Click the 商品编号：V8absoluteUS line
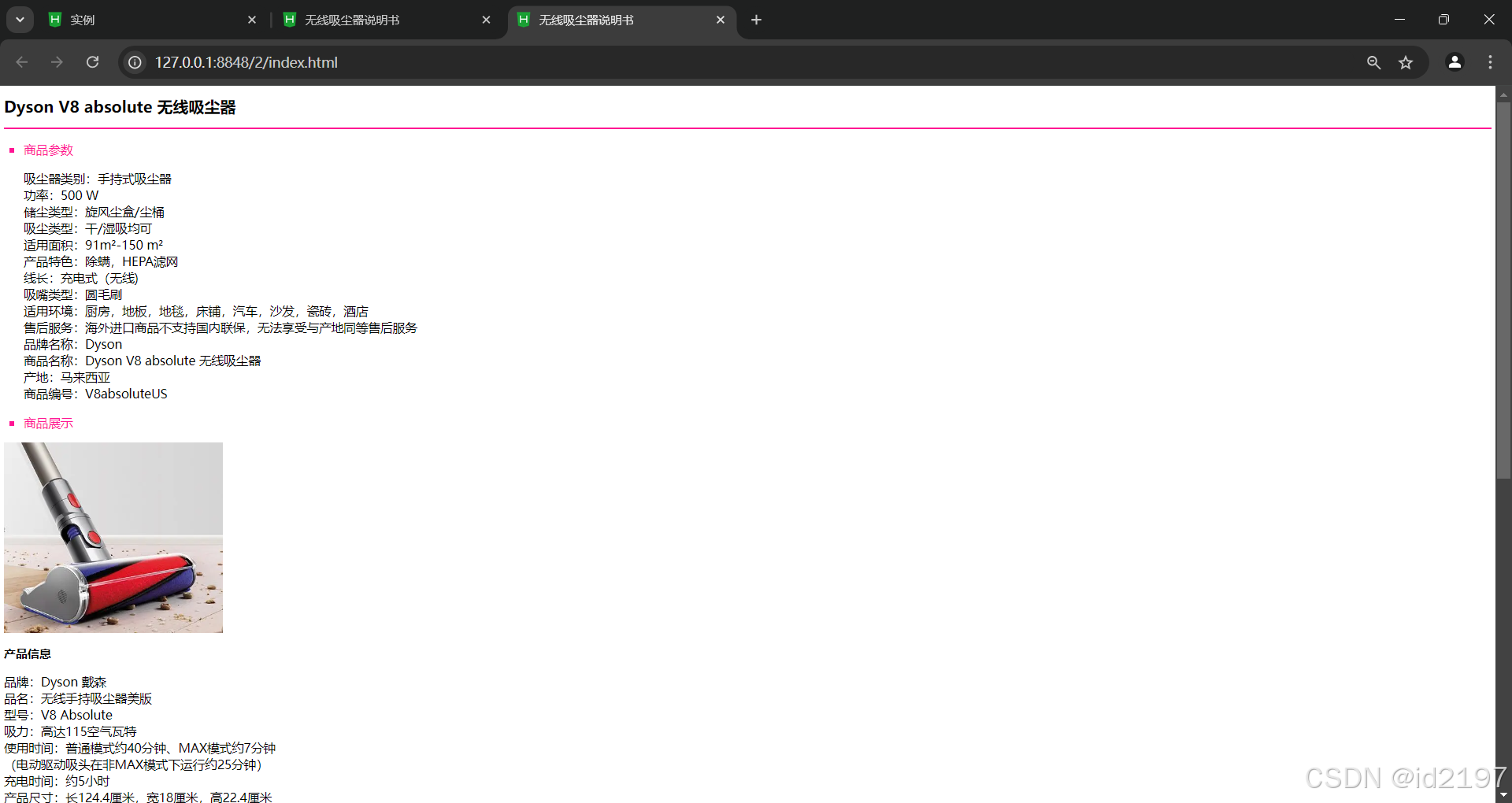The height and width of the screenshot is (803, 1512). tap(95, 394)
